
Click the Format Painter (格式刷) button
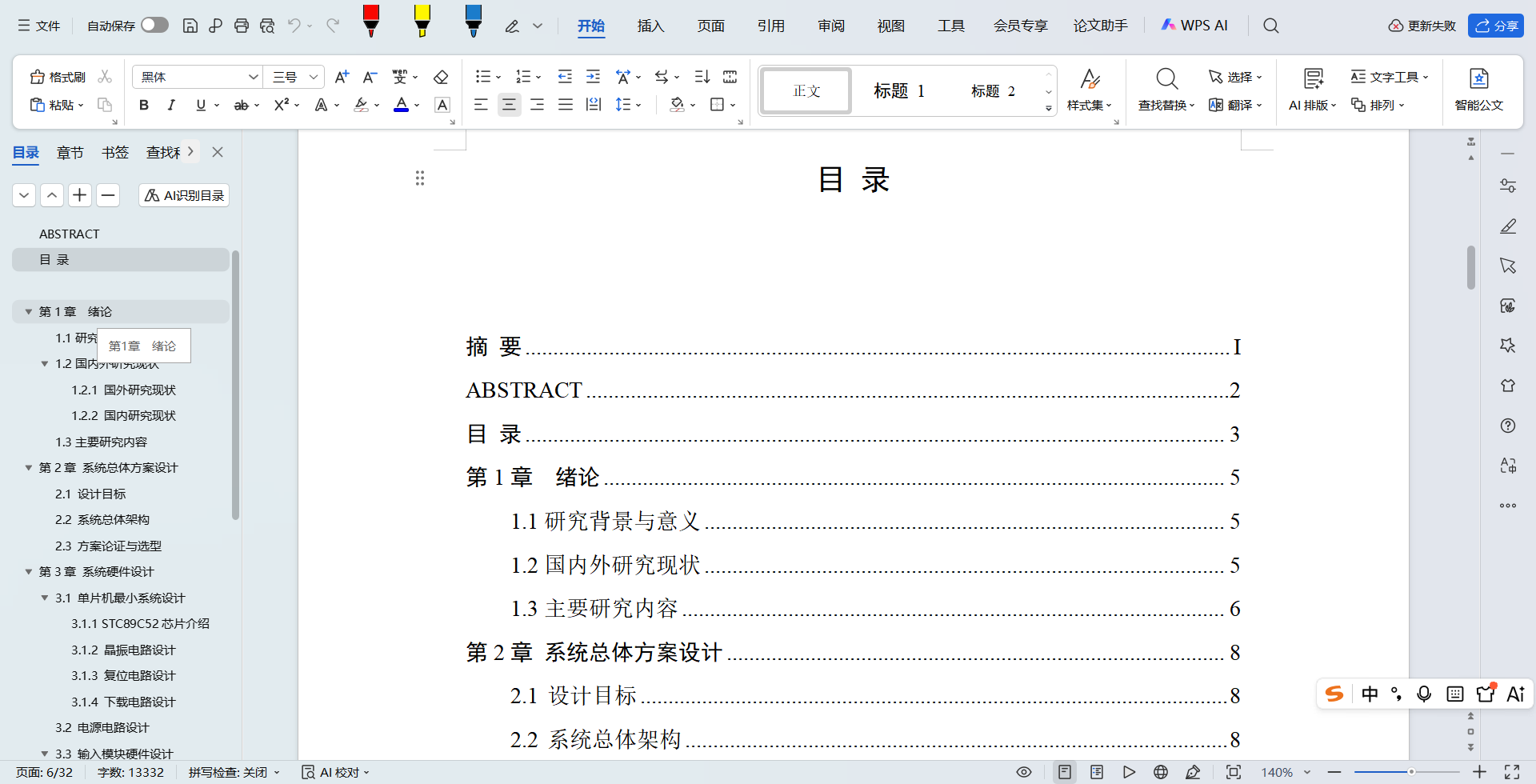click(58, 77)
